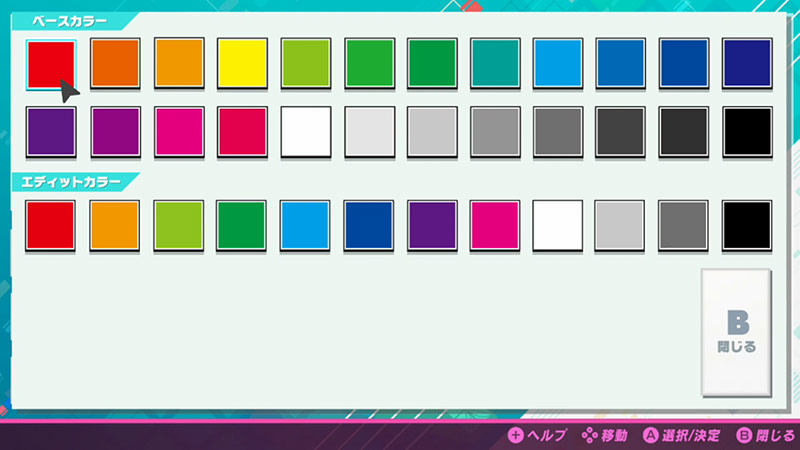800x450 pixels.
Task: Click the move D-pad icon
Action: (592, 435)
